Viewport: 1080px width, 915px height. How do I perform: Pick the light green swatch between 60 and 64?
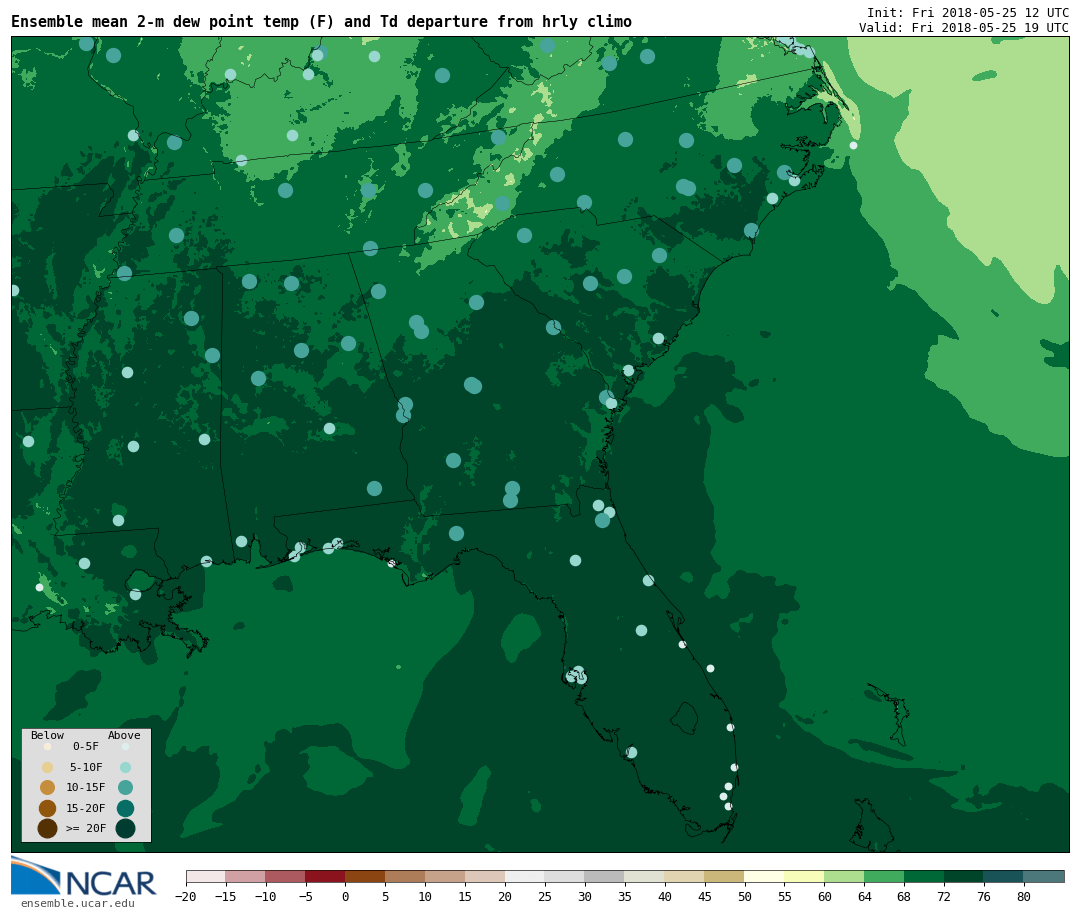(x=845, y=876)
